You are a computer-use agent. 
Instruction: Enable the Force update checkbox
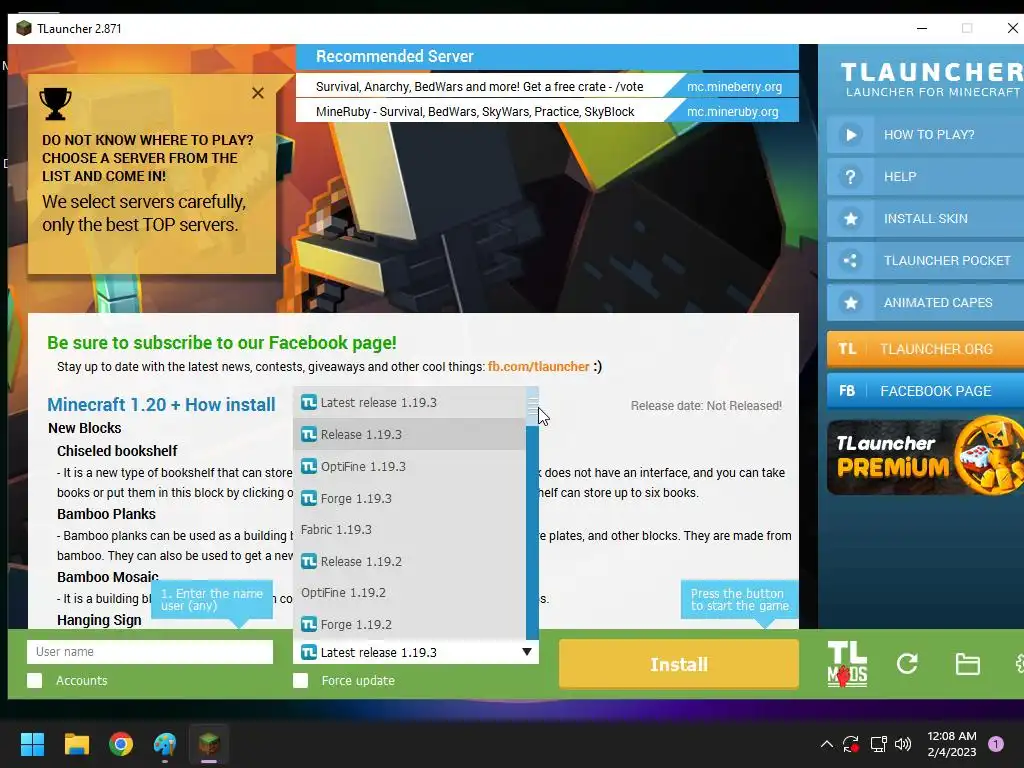tap(300, 680)
